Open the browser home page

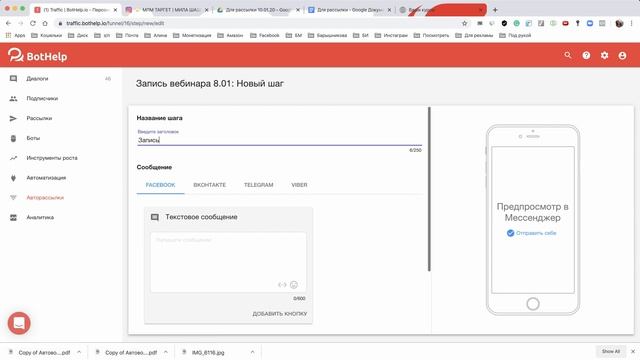coord(45,23)
